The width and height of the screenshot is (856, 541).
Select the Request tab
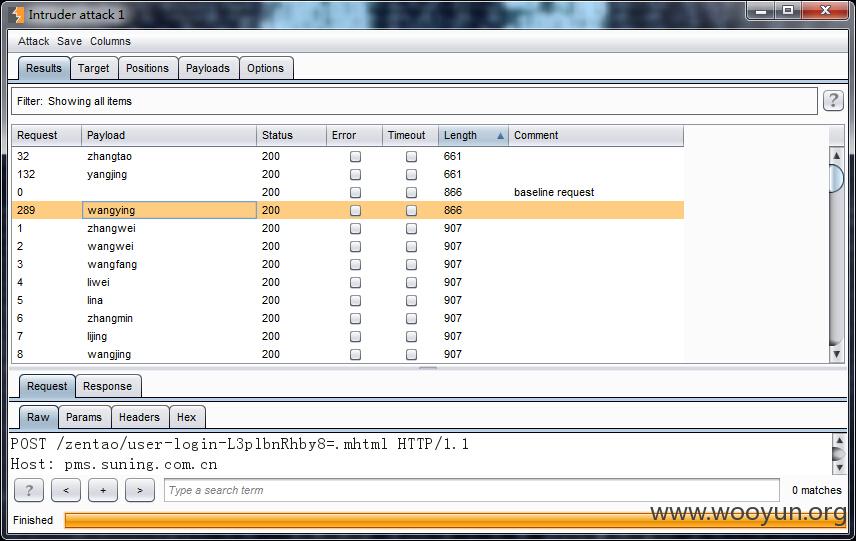(x=47, y=386)
